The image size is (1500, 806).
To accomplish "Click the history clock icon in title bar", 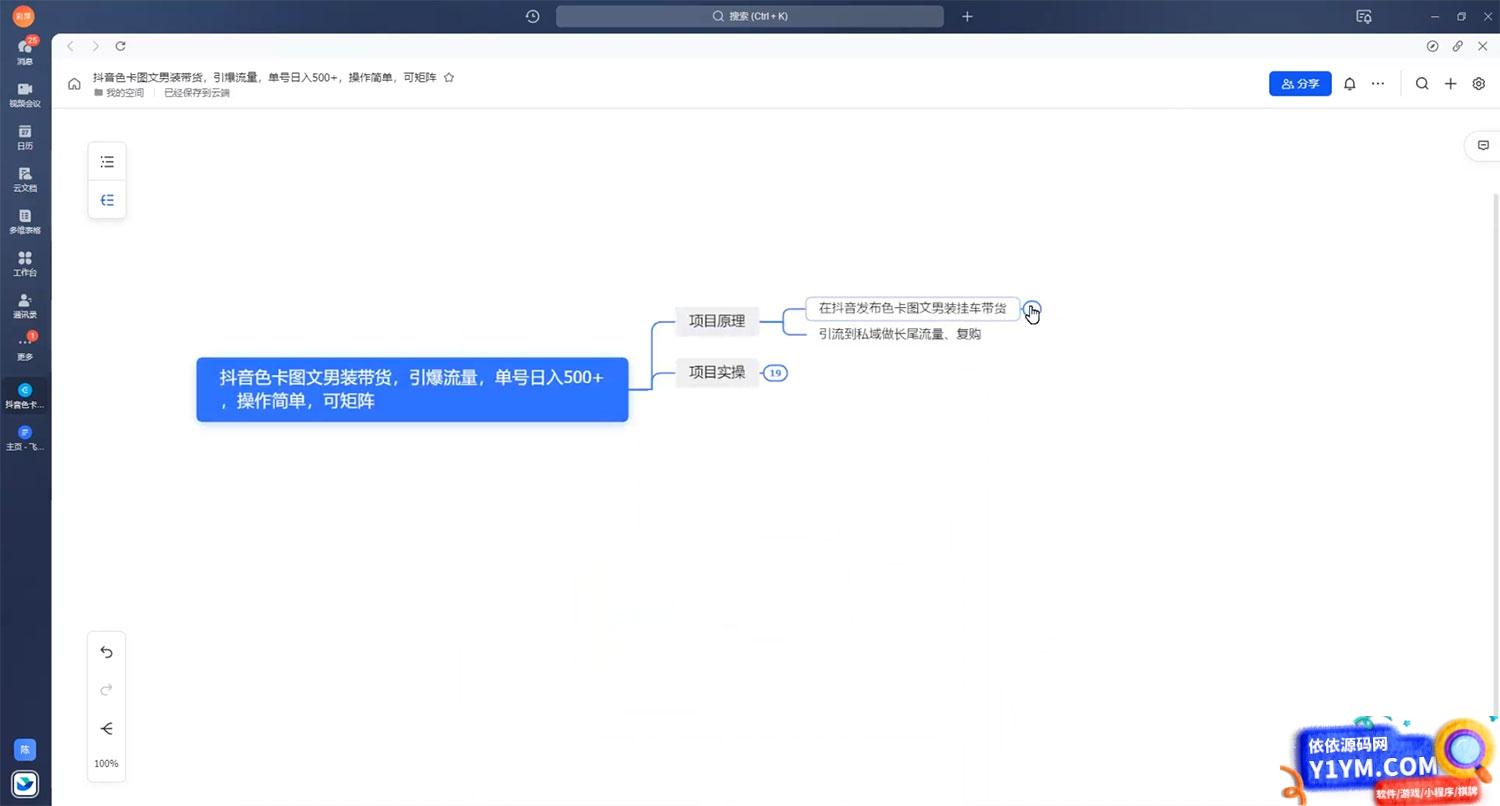I will coord(533,16).
